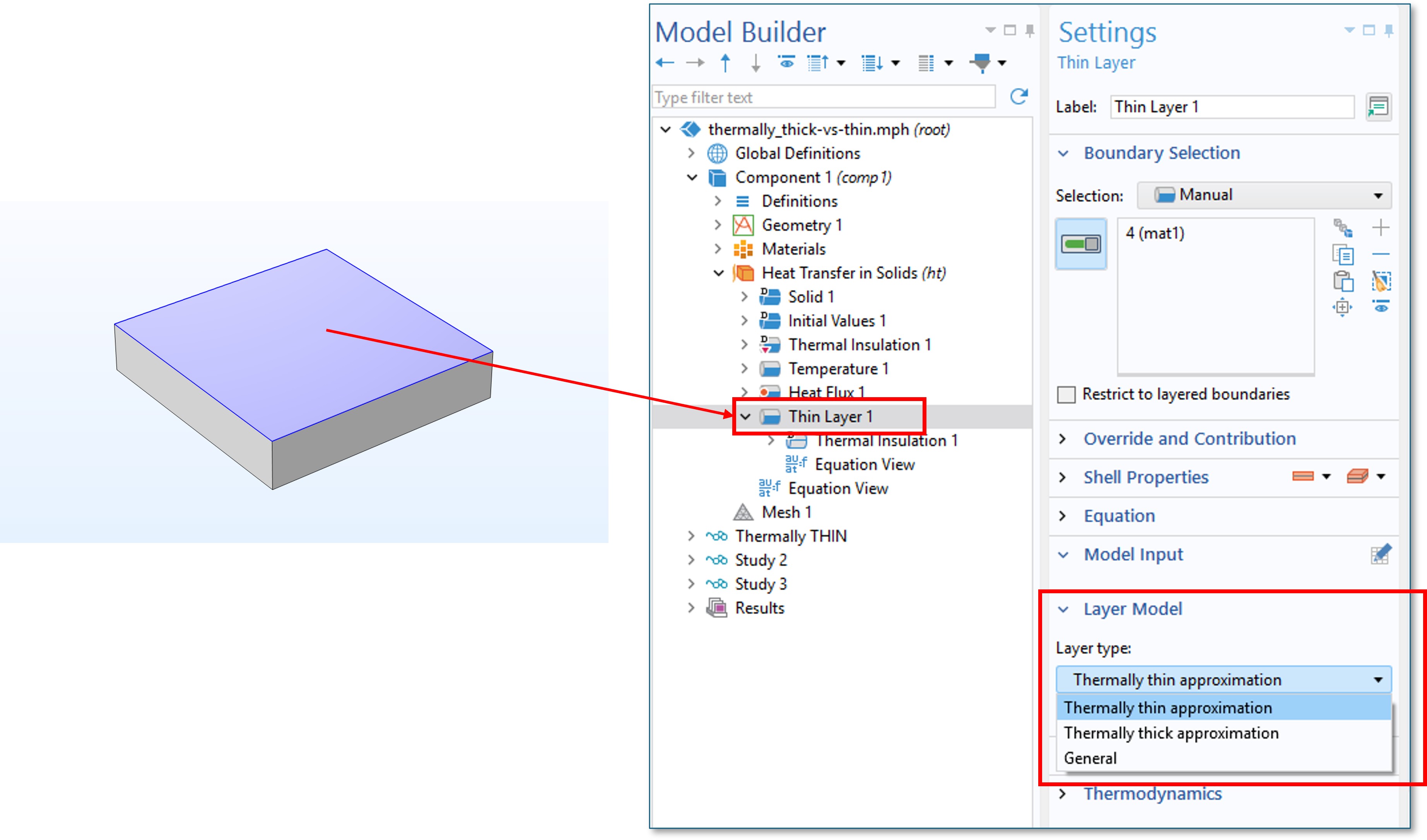
Task: Click the Go Back arrow in Model Builder
Action: tap(665, 63)
